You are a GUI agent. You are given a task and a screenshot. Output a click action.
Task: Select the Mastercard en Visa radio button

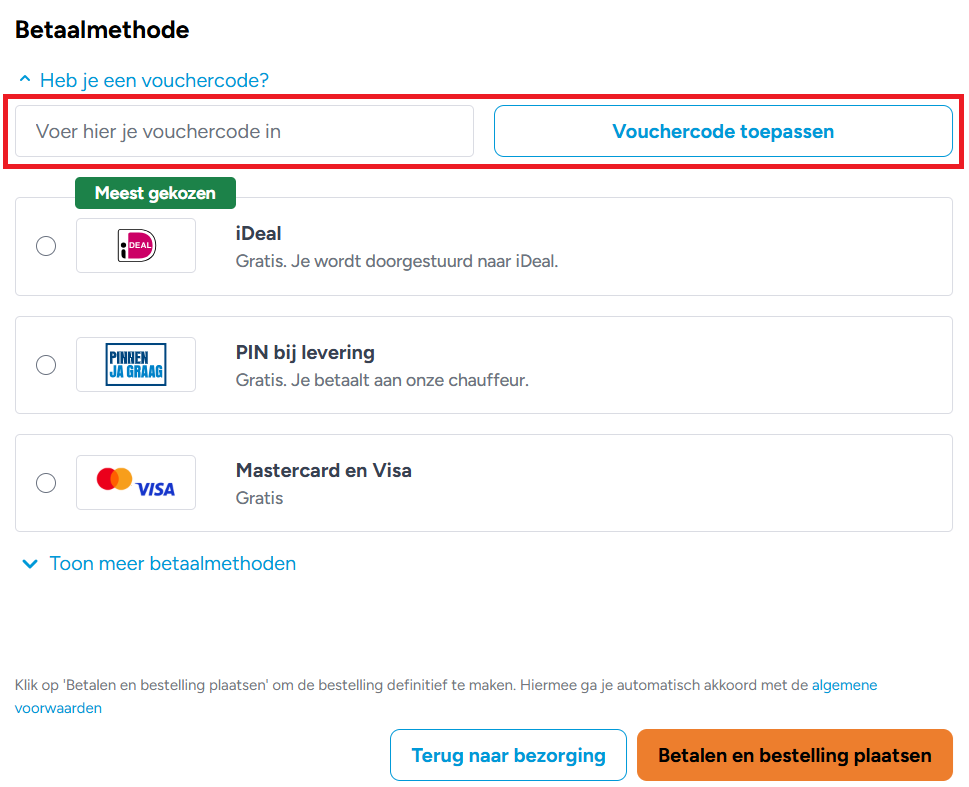(46, 482)
